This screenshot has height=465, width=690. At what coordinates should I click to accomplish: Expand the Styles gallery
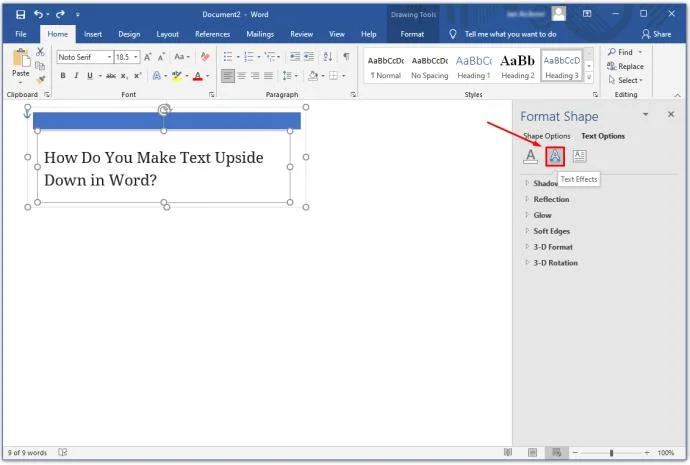coord(589,77)
